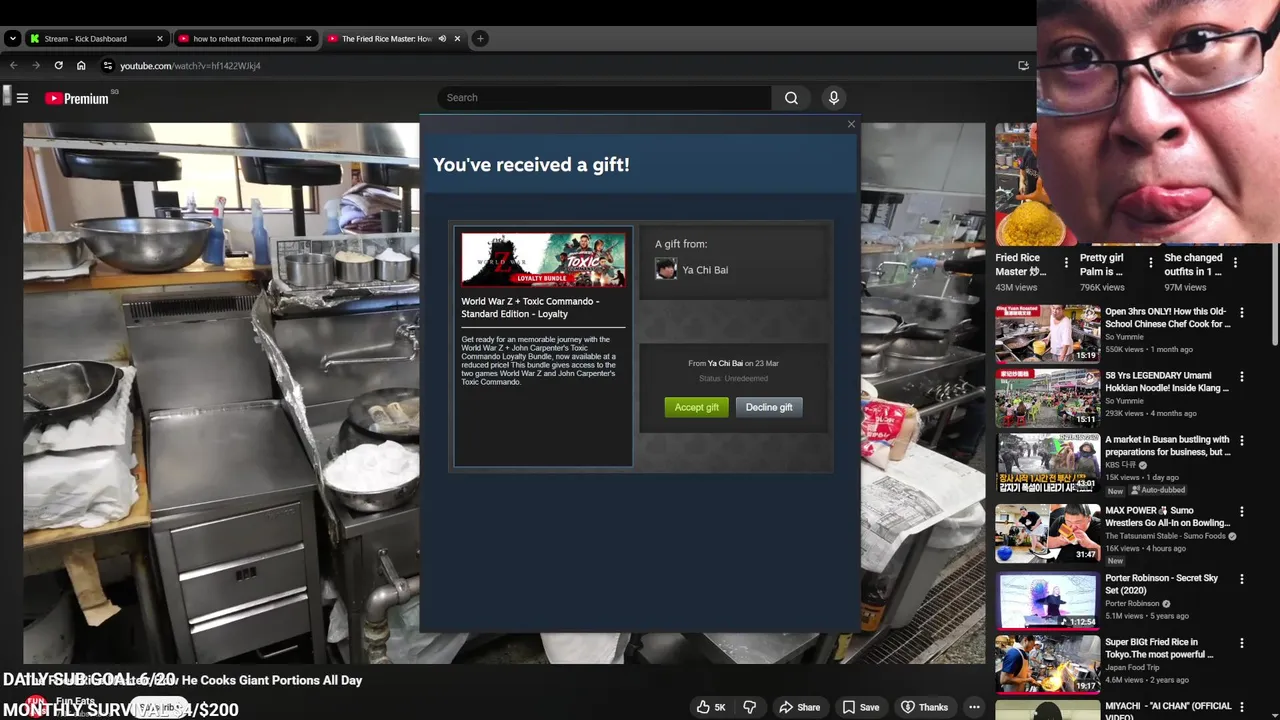Screen dimensions: 1280x720
Task: Open options for Fried Rice Master short
Action: [1066, 263]
